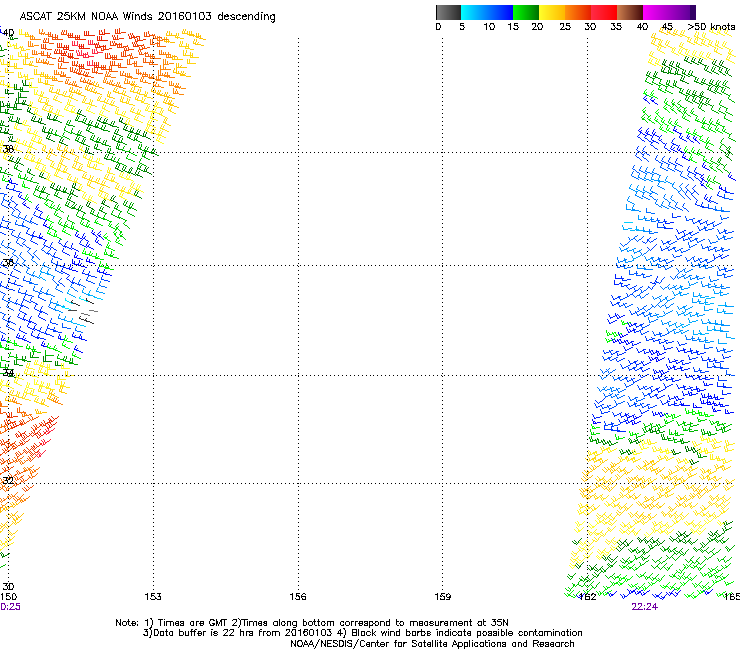The height and width of the screenshot is (650, 740).
Task: Click the ASCAT 25KM NOAA Winds title
Action: pyautogui.click(x=147, y=17)
